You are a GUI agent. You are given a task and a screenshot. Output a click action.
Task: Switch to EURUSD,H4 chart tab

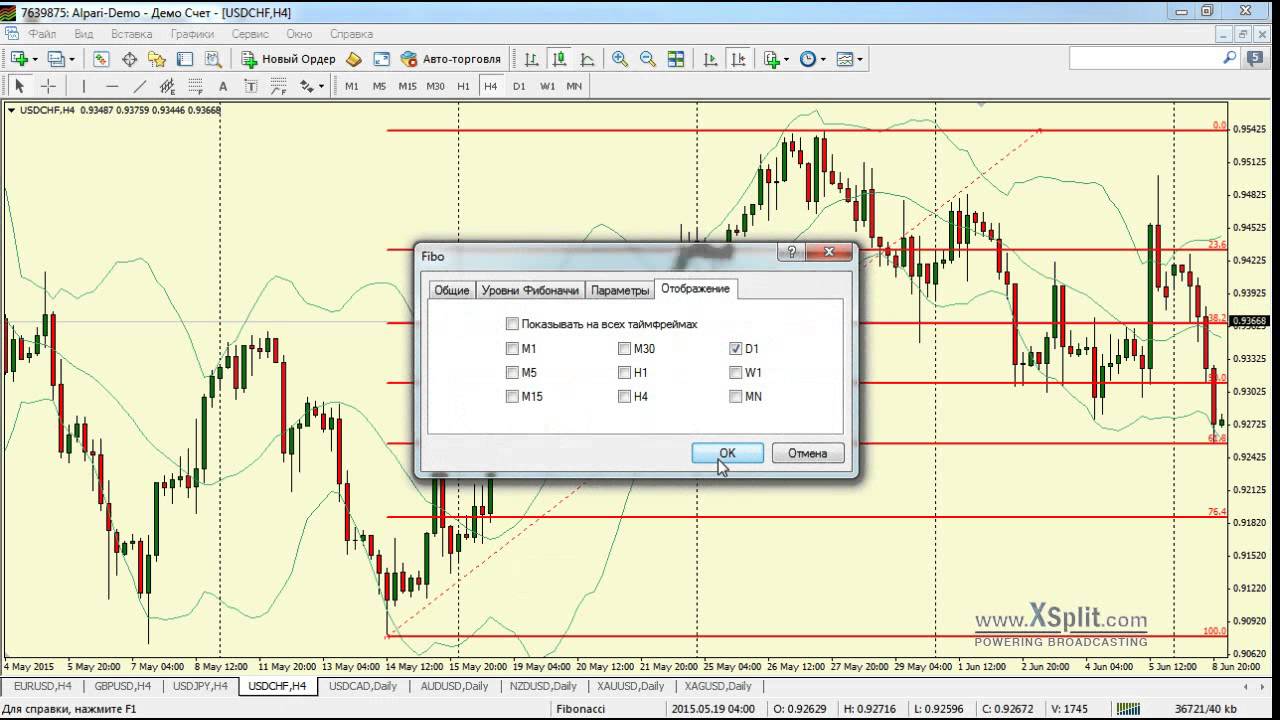[x=43, y=686]
